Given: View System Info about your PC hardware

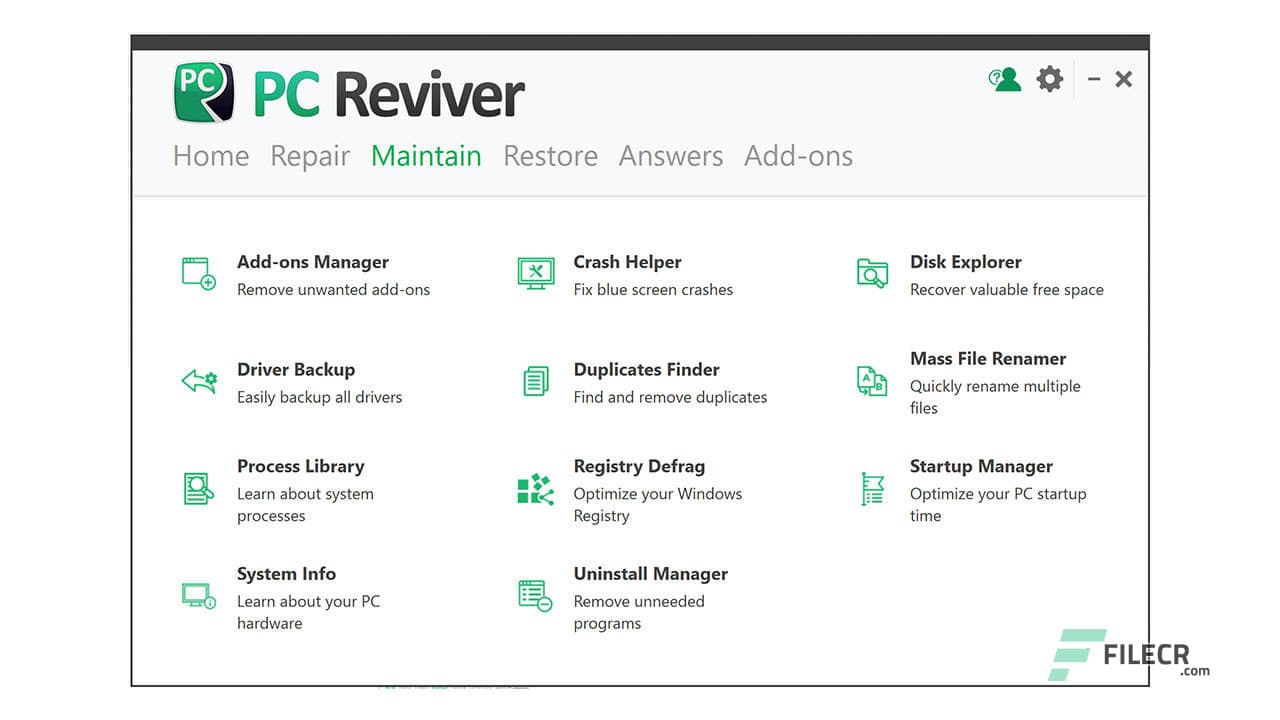Looking at the screenshot, I should coord(286,573).
